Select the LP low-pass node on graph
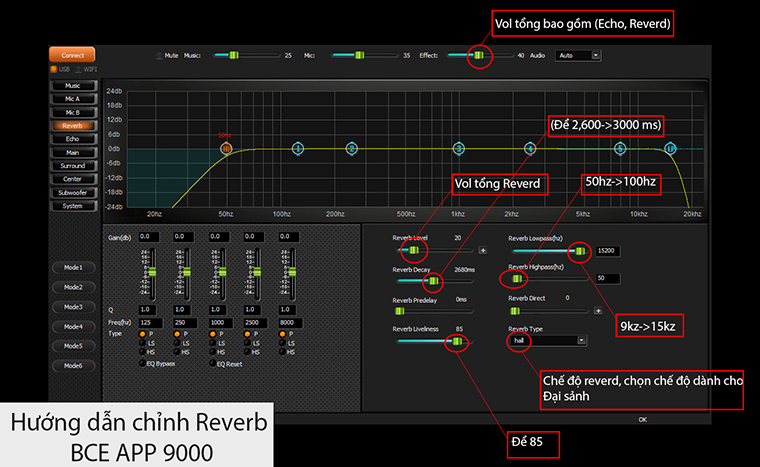Screen dimensions: 760x467 tap(670, 148)
